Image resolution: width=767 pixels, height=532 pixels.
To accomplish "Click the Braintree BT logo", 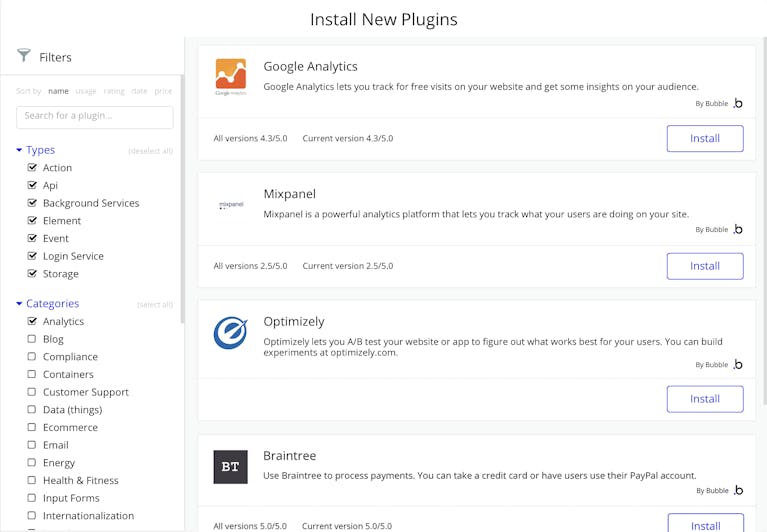I will tap(230, 467).
